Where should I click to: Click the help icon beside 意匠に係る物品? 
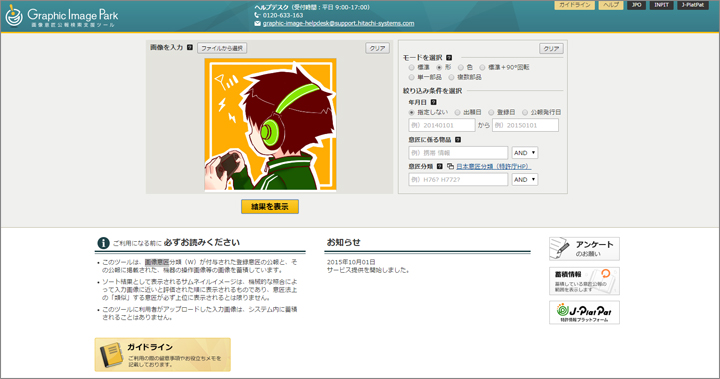click(458, 140)
